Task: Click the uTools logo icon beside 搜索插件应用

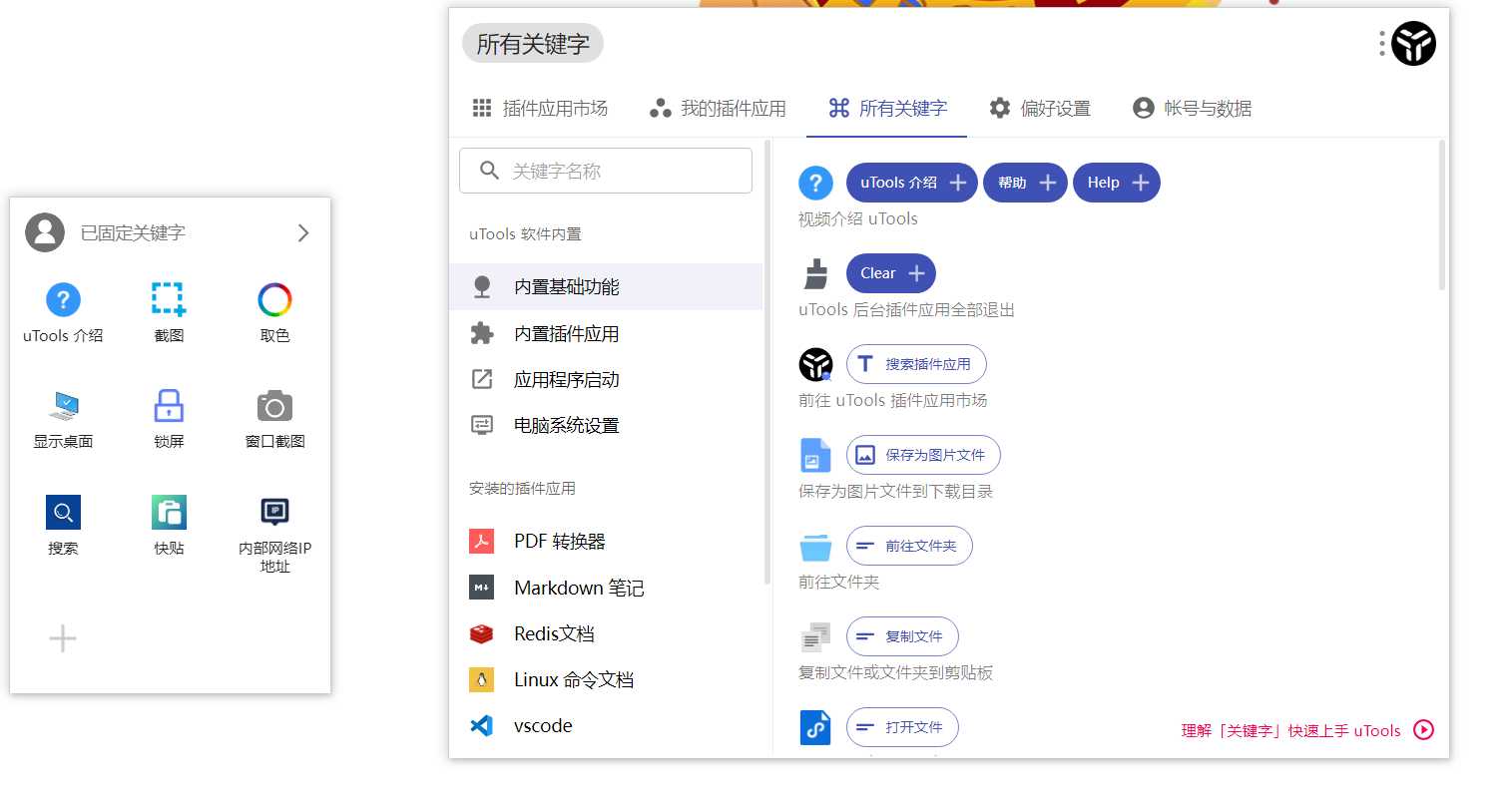Action: pyautogui.click(x=815, y=364)
